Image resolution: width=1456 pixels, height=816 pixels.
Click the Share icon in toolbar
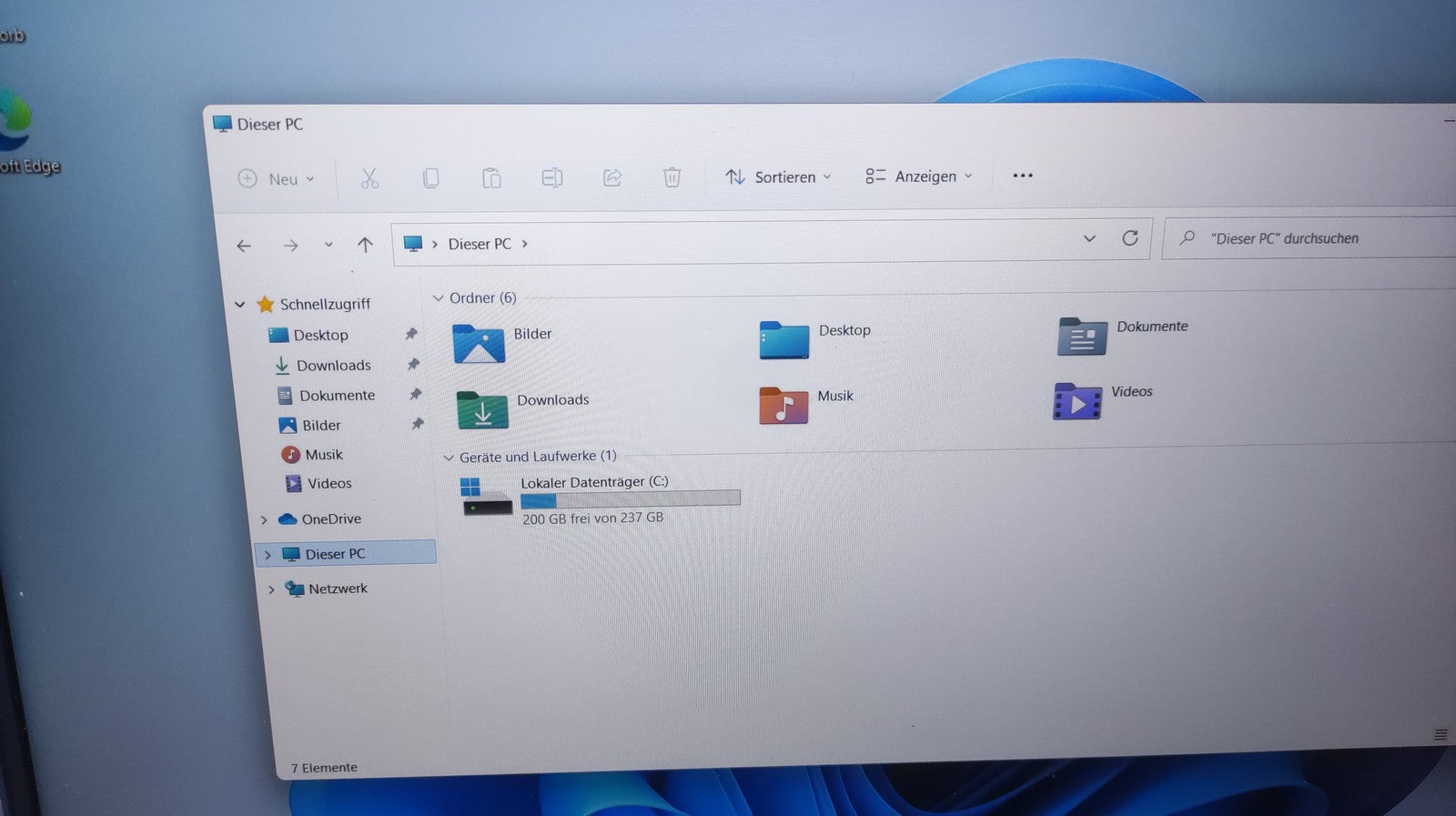coord(612,177)
